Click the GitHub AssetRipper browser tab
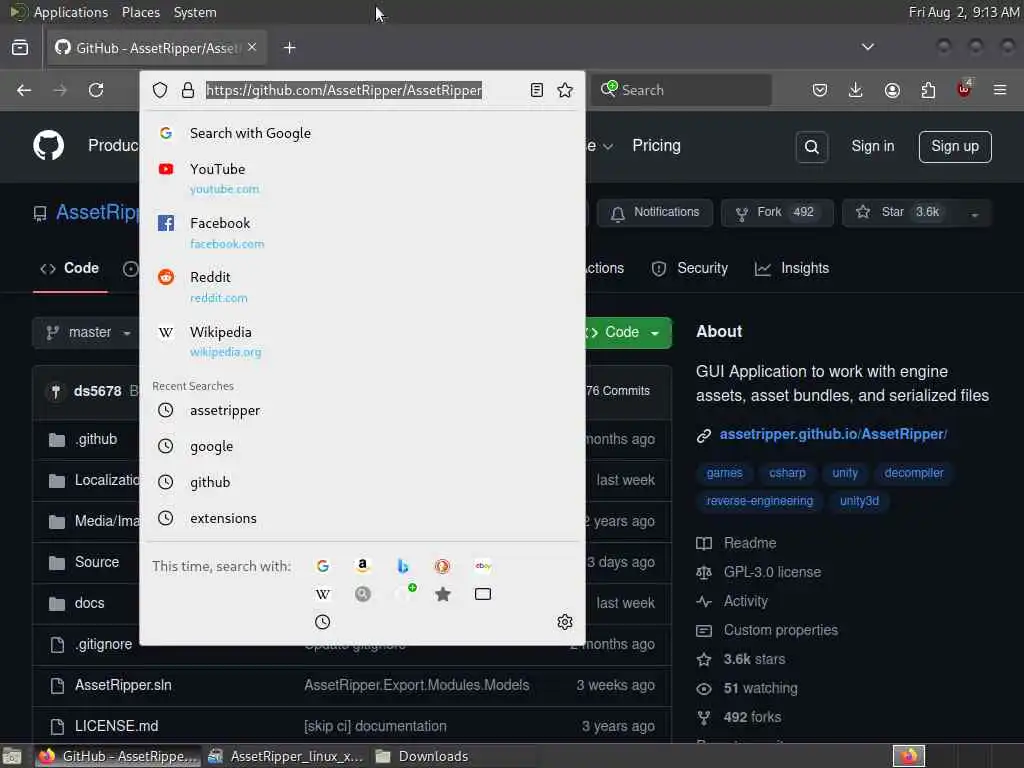The height and width of the screenshot is (768, 1024). [x=157, y=48]
